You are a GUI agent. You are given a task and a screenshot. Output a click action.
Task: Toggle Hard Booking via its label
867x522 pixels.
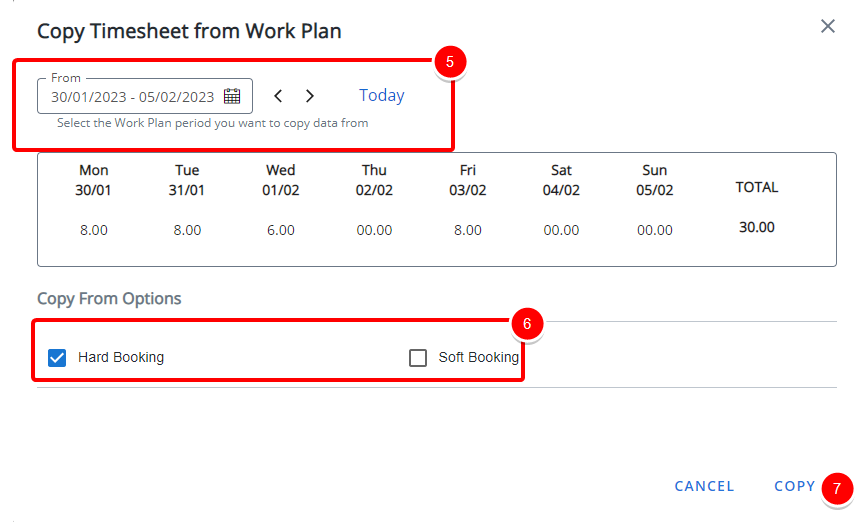click(x=121, y=357)
